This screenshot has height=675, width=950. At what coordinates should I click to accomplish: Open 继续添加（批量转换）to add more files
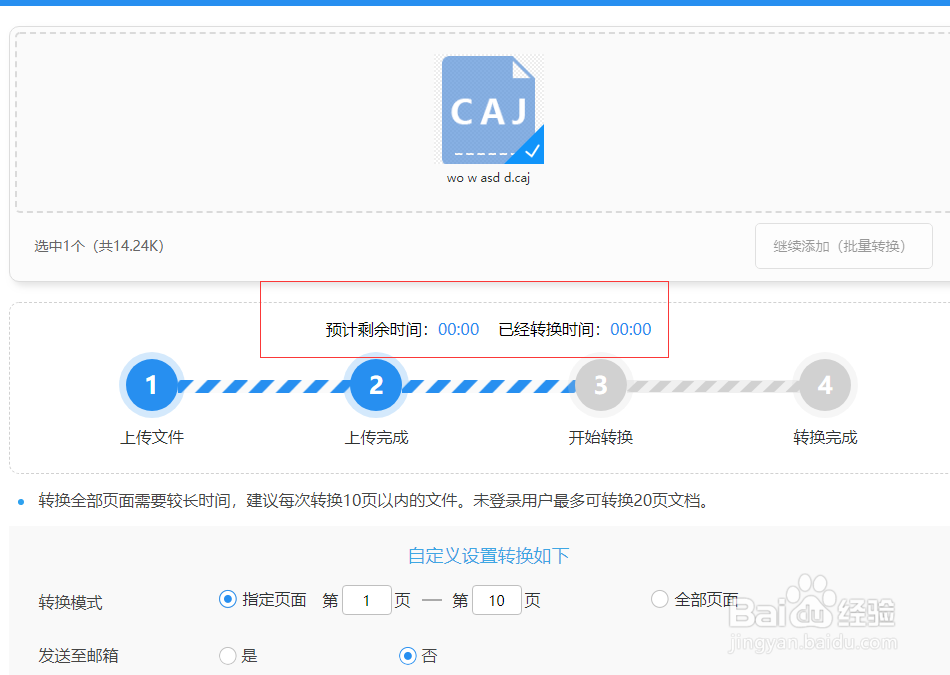pyautogui.click(x=843, y=245)
